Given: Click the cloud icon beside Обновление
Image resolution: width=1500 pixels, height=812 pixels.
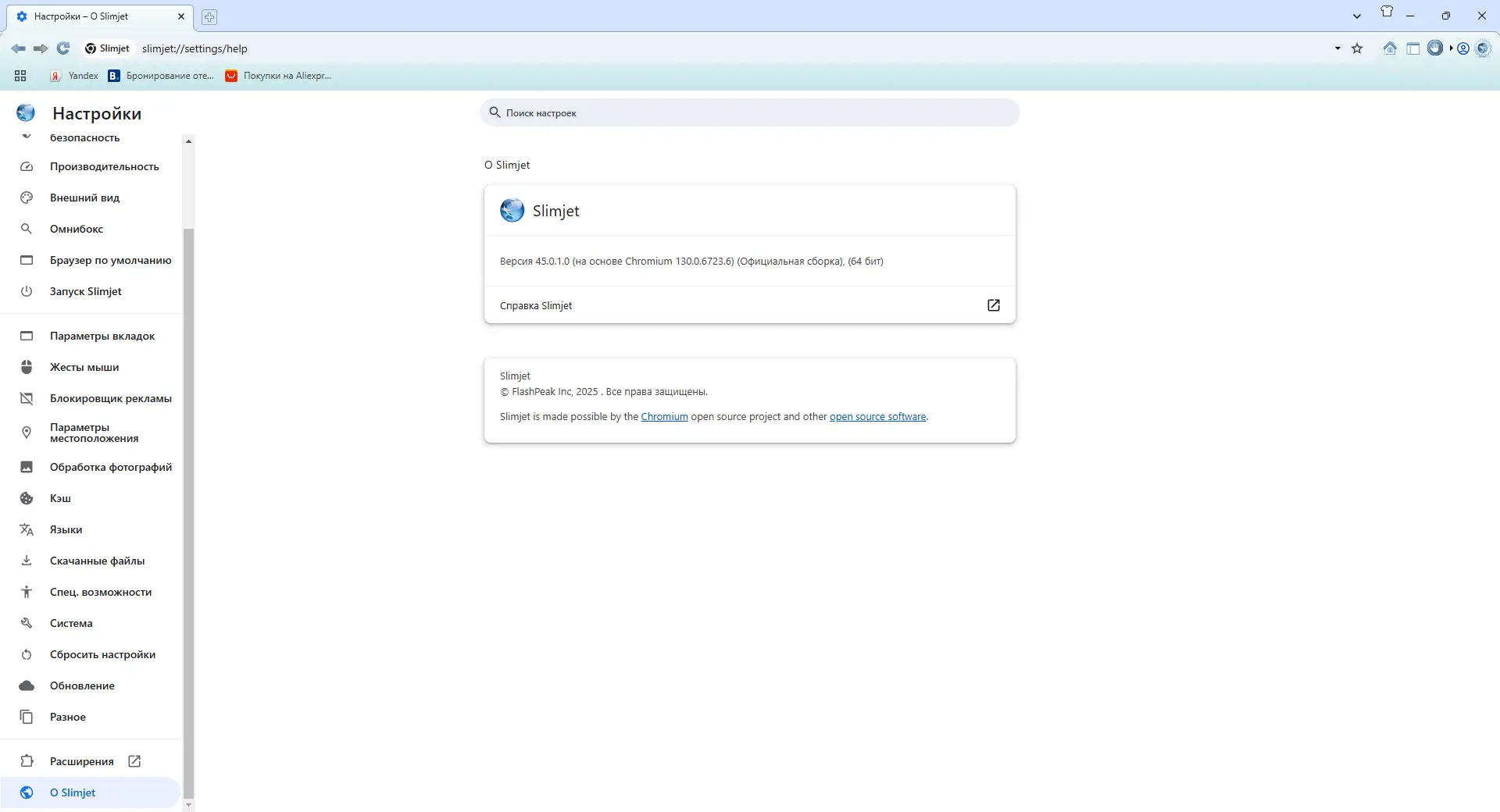Looking at the screenshot, I should [x=27, y=686].
